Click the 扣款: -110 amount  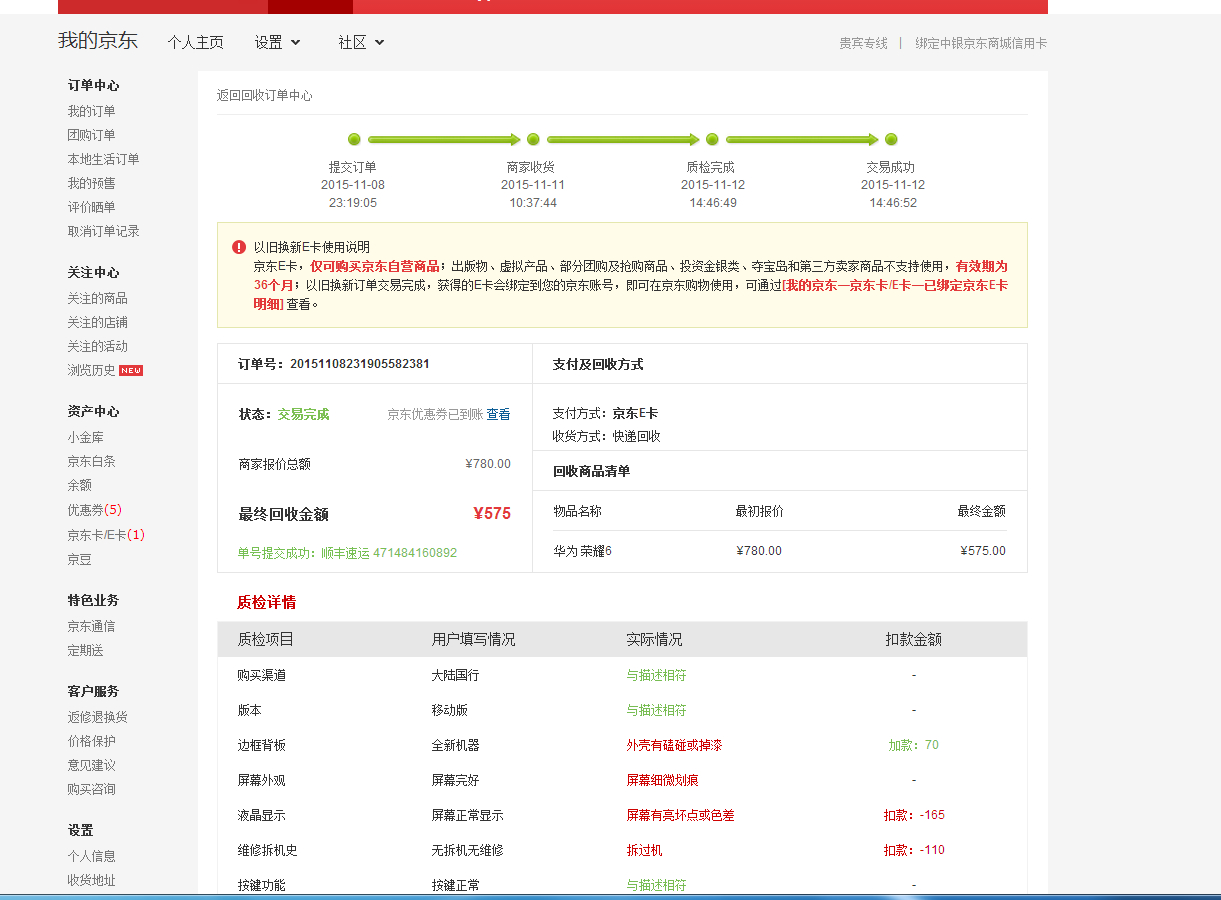coord(913,850)
